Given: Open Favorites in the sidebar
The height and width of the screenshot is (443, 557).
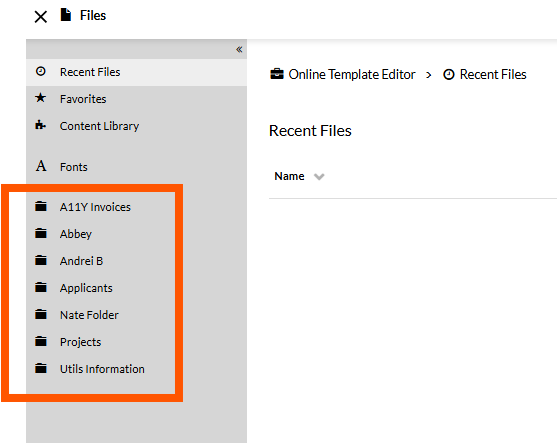Looking at the screenshot, I should (83, 99).
